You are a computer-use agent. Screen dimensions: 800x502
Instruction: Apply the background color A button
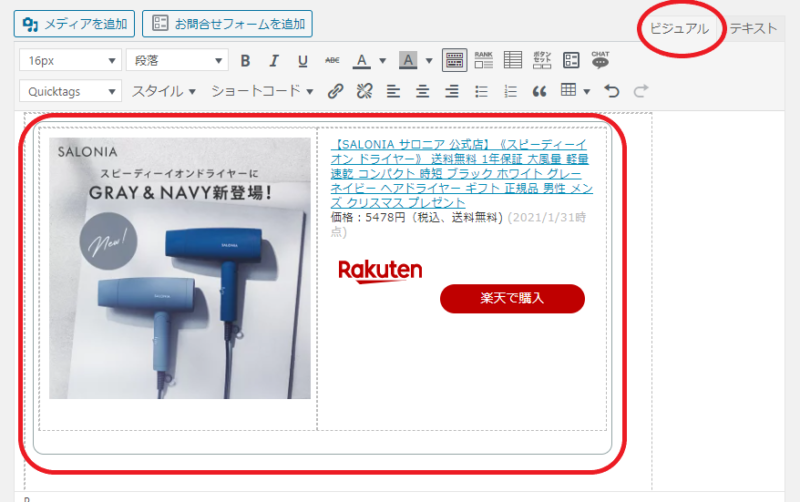point(408,61)
